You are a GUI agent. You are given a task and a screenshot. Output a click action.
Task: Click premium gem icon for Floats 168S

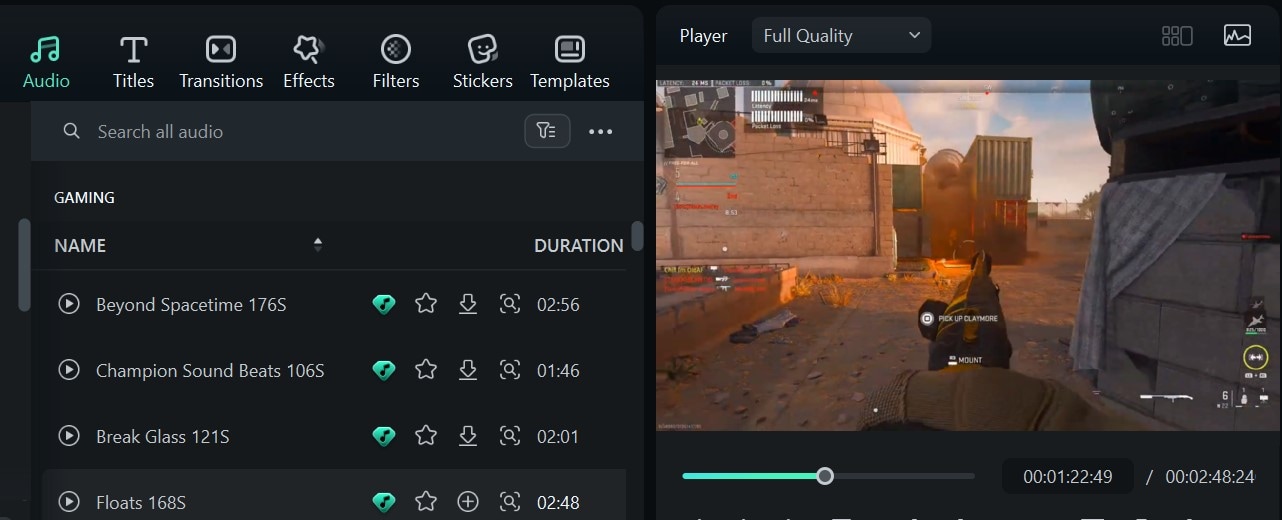383,502
